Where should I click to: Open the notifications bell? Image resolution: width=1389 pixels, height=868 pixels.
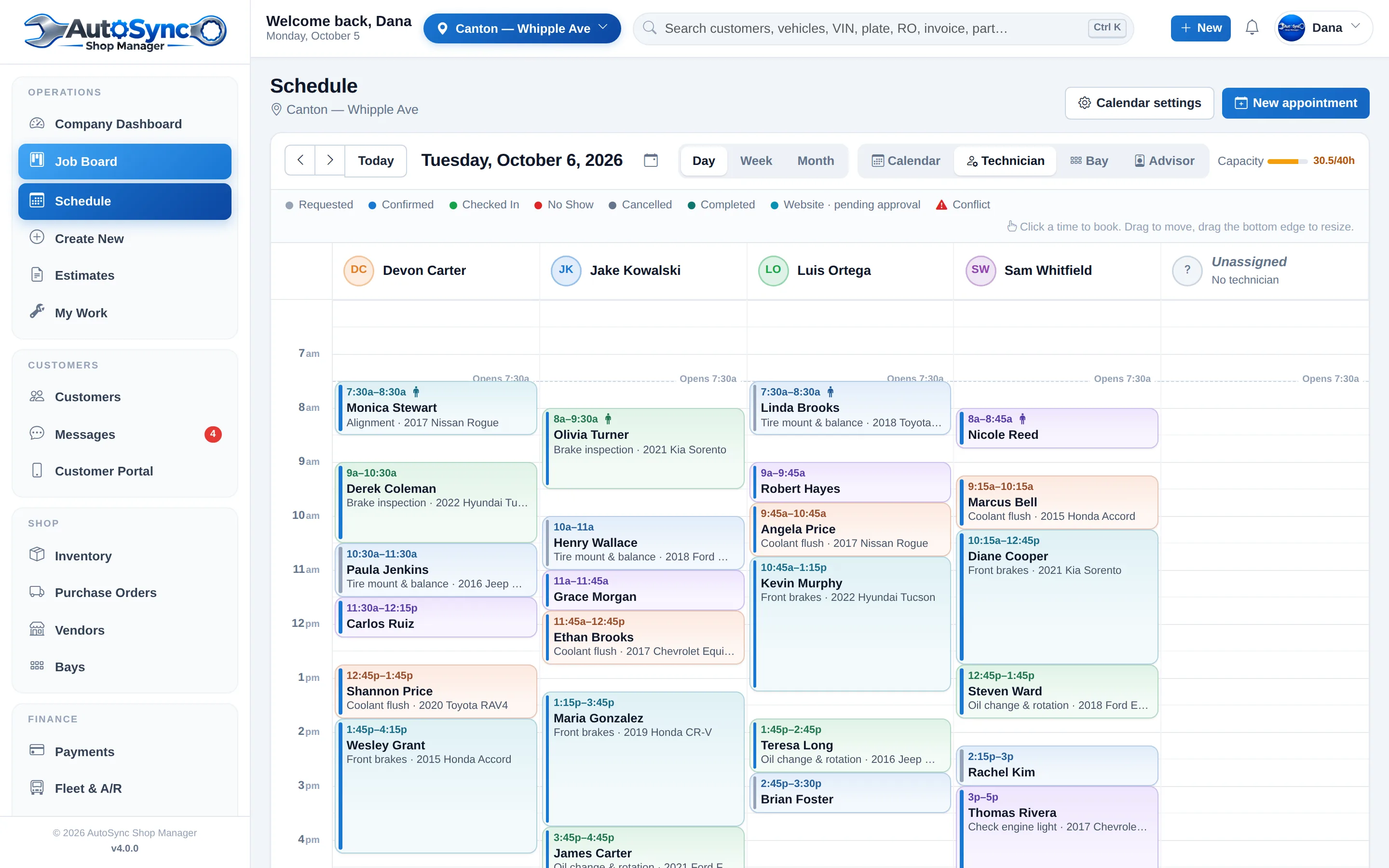1252,27
